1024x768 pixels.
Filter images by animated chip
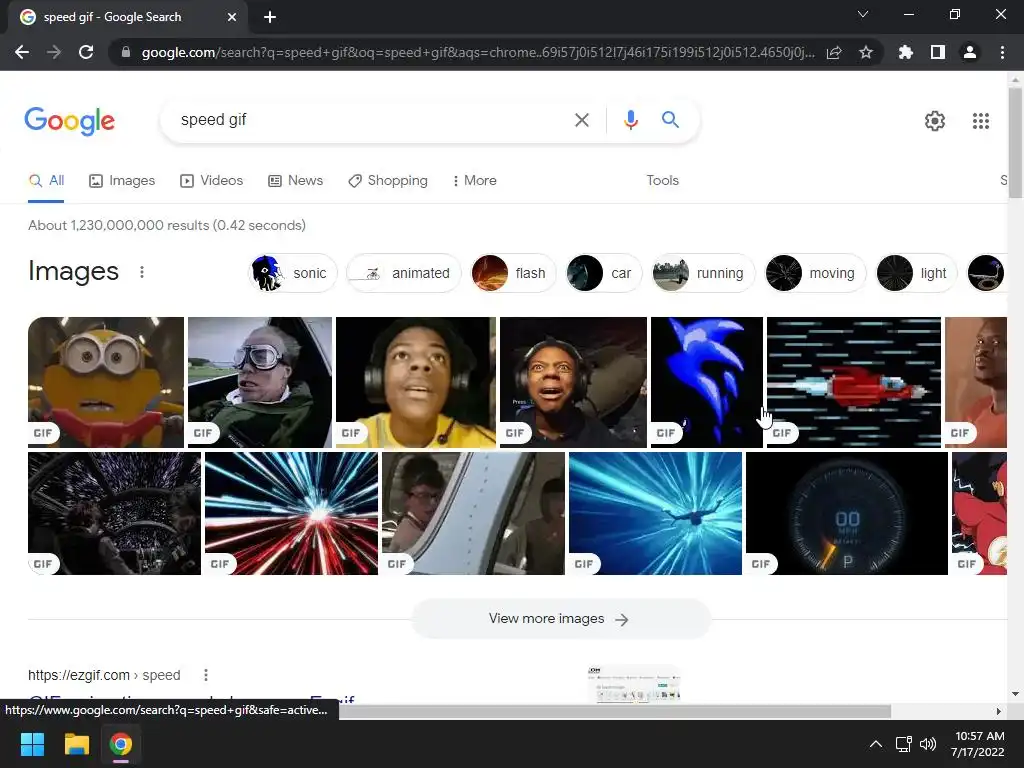click(404, 273)
